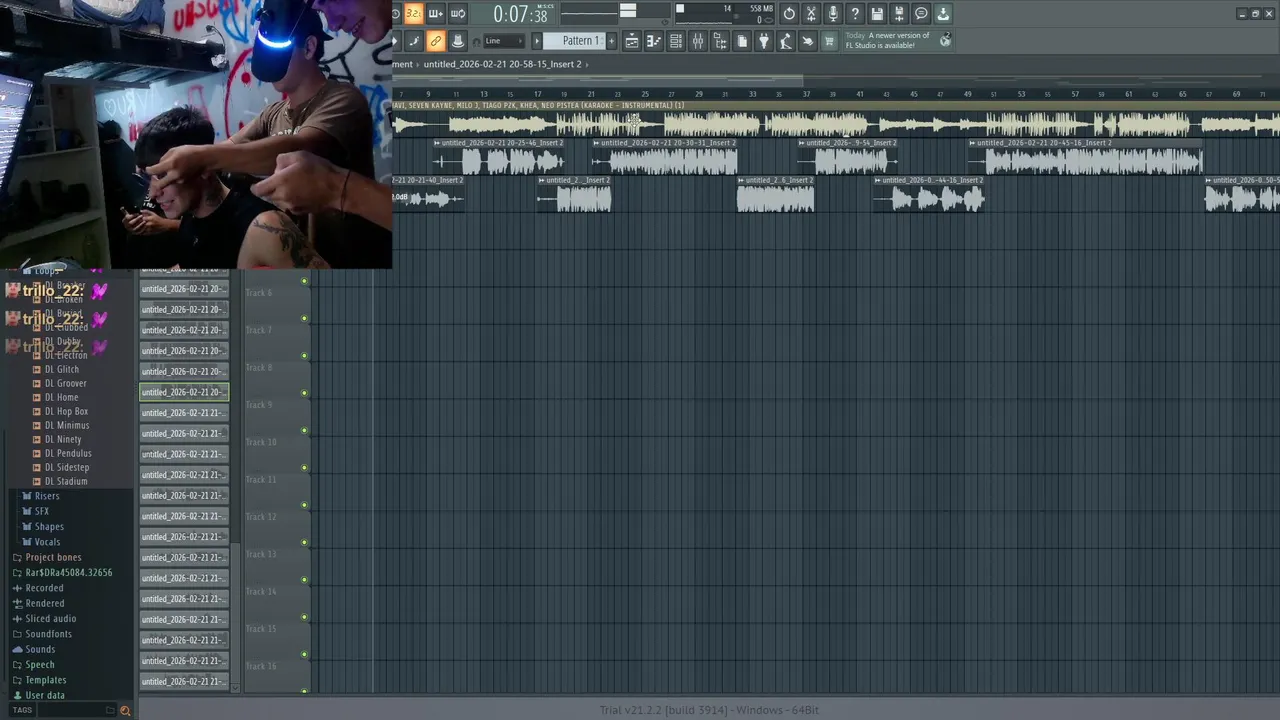Select highlighted untitled_2026-02-21 picker item

click(x=184, y=392)
